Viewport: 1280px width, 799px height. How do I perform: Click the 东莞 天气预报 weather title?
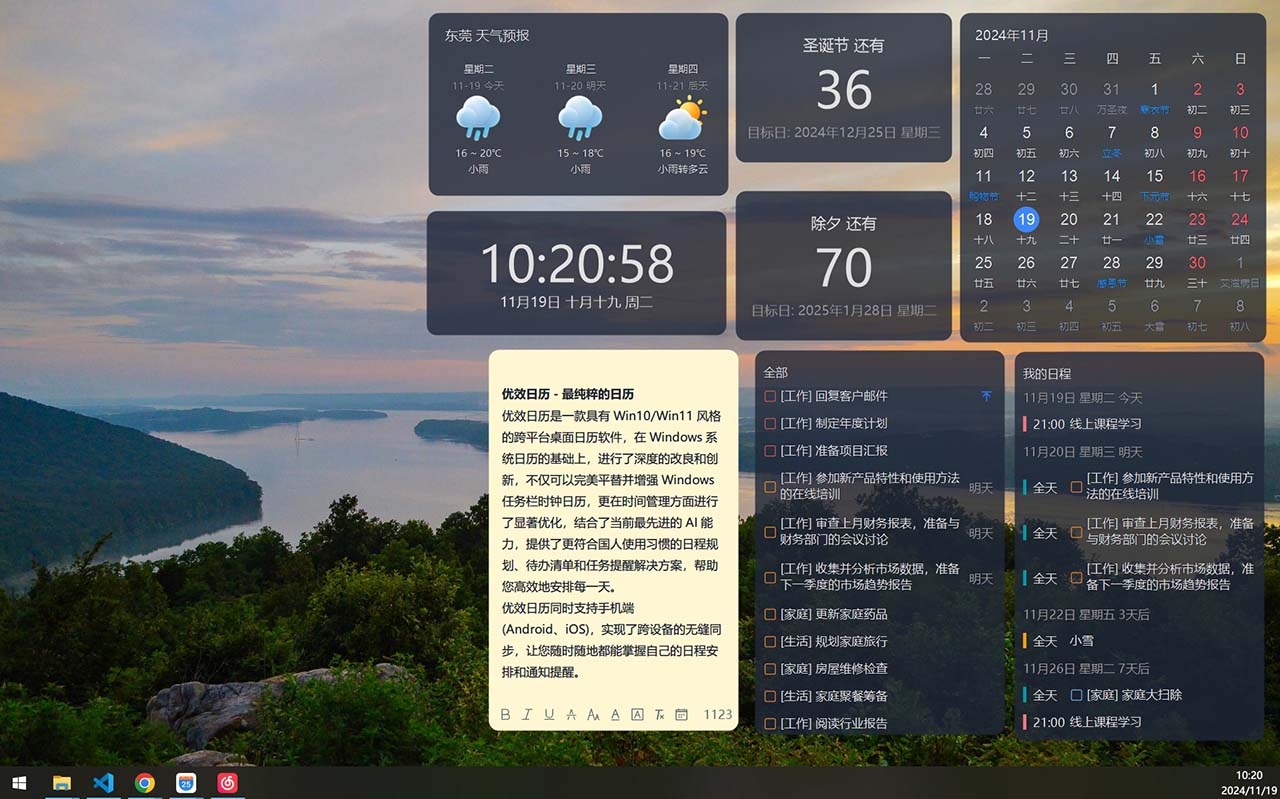click(487, 35)
